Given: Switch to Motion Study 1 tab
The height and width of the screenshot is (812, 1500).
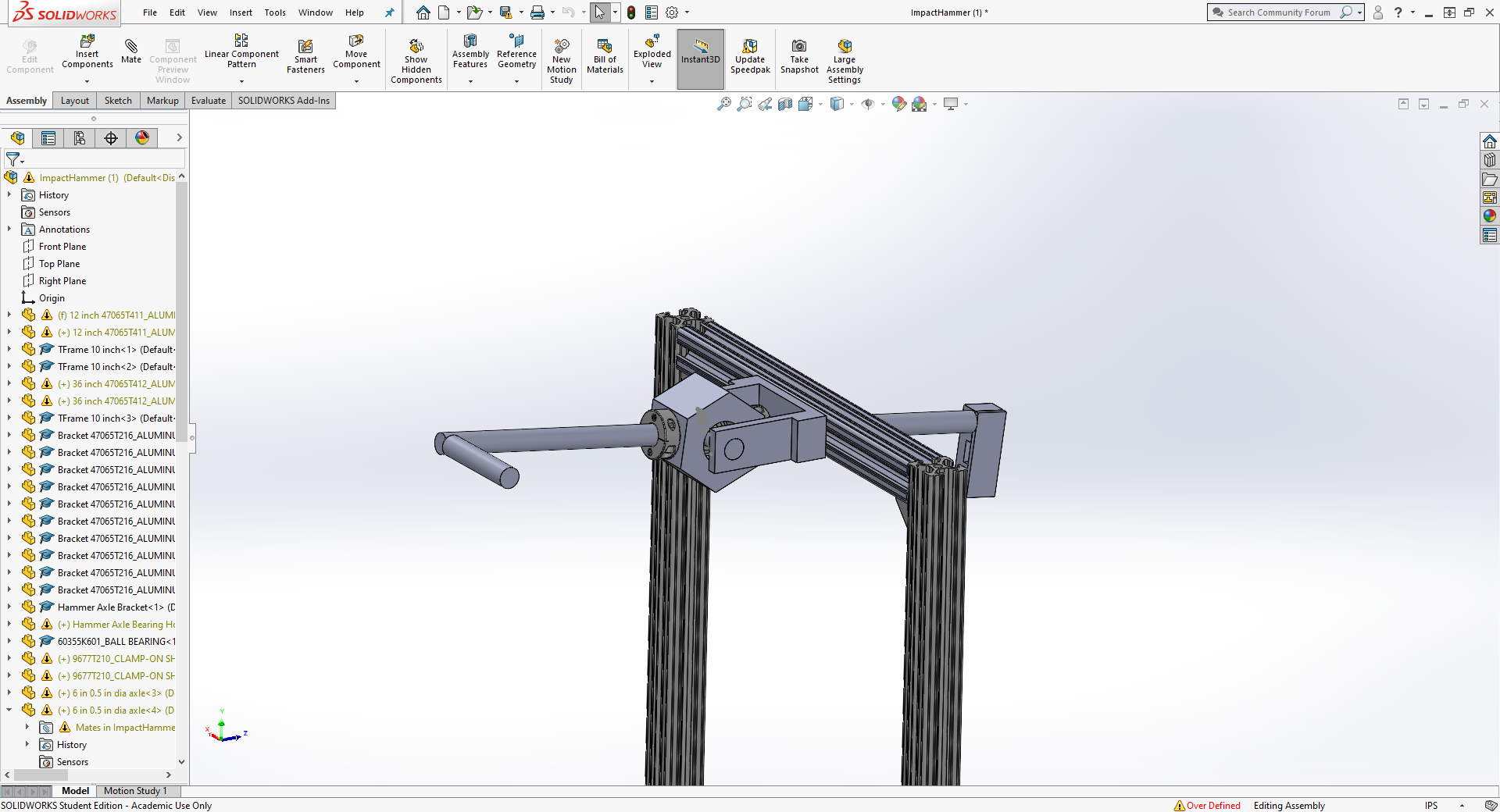Looking at the screenshot, I should tap(135, 791).
